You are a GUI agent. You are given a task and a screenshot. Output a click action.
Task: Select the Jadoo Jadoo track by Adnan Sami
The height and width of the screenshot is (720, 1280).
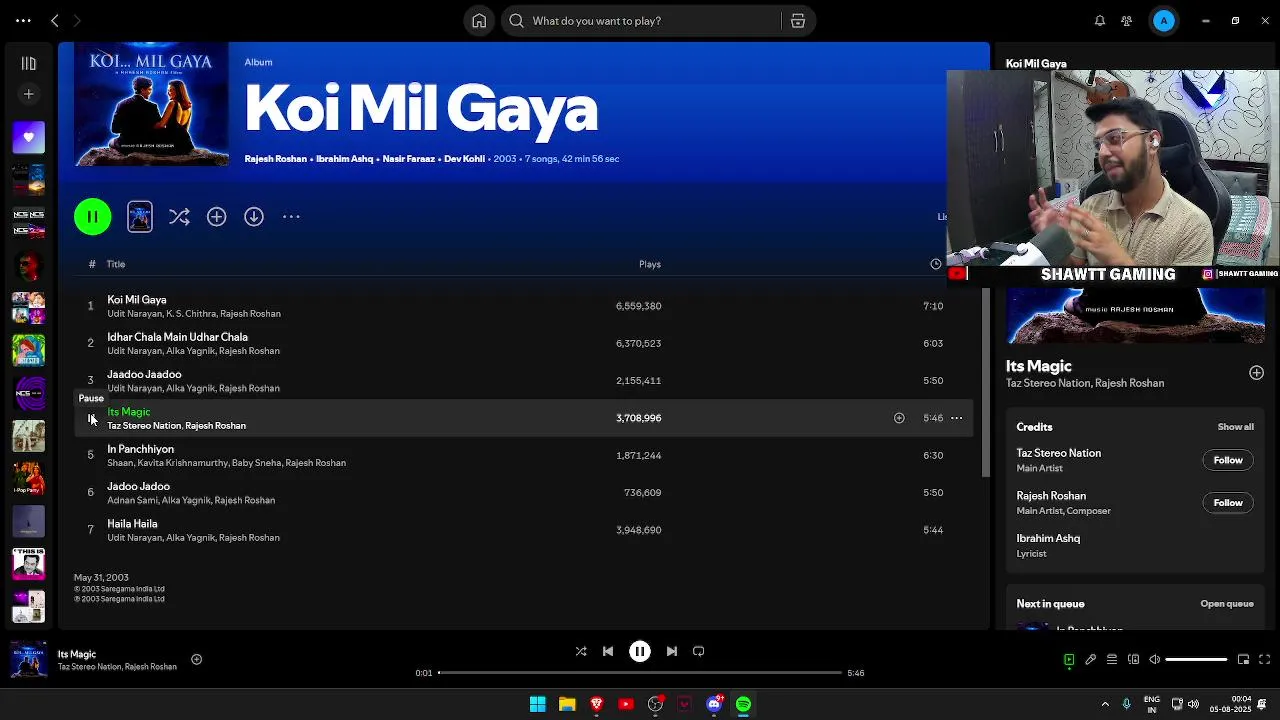tap(523, 492)
